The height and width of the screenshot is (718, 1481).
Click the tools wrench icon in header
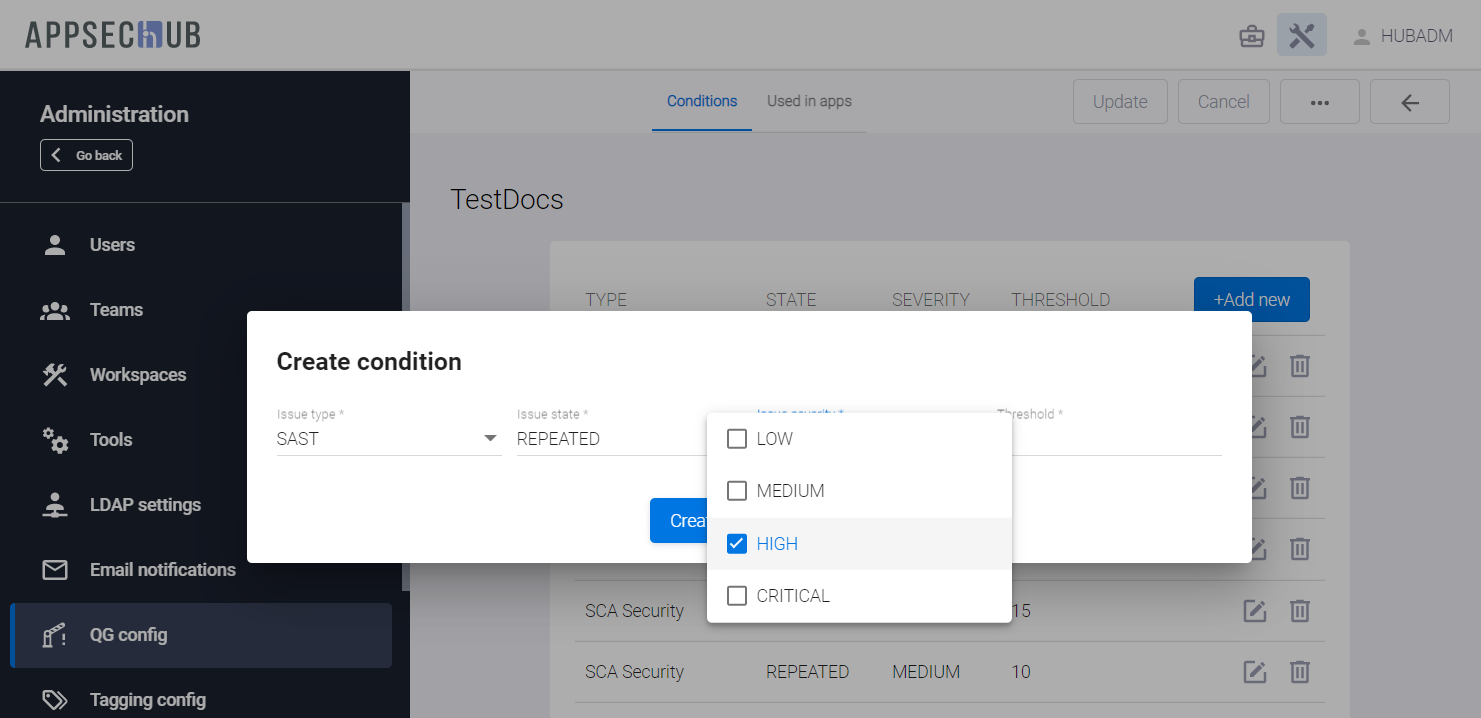click(1301, 36)
